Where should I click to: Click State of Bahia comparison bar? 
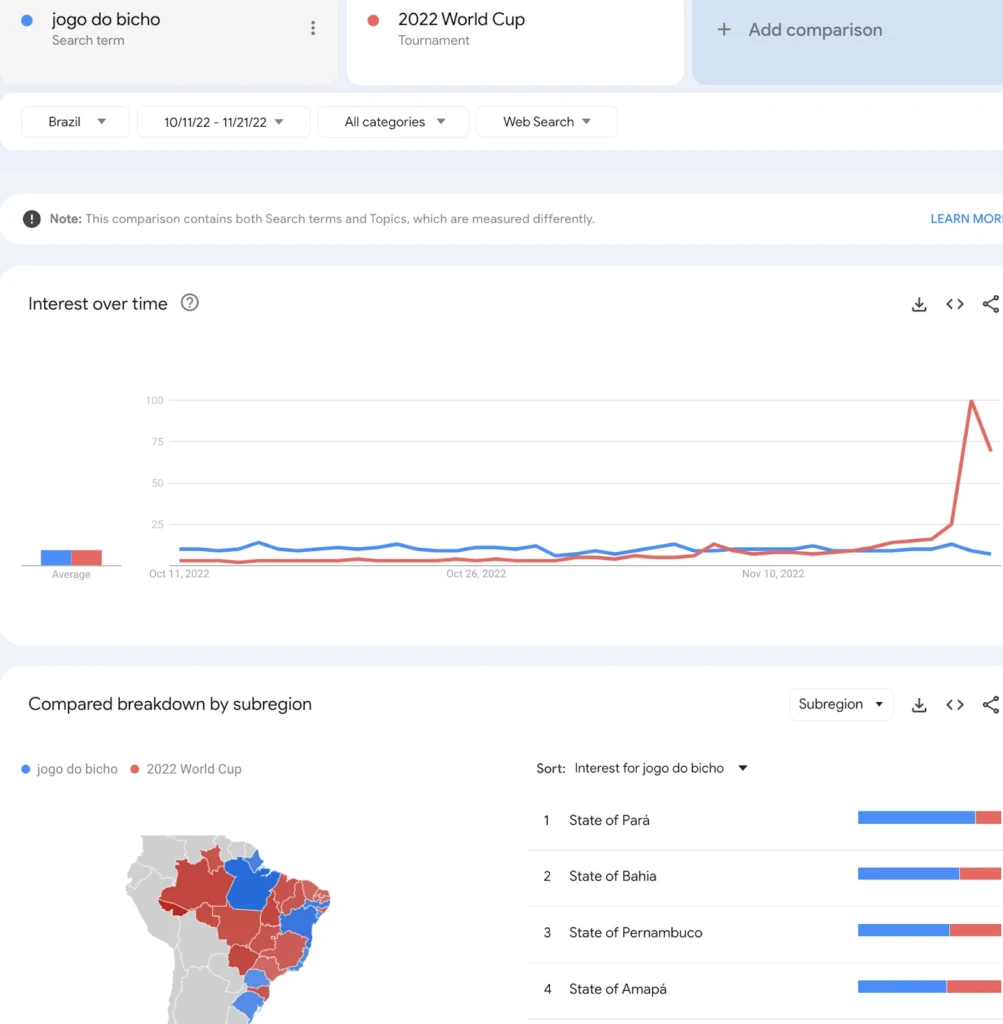pos(929,874)
